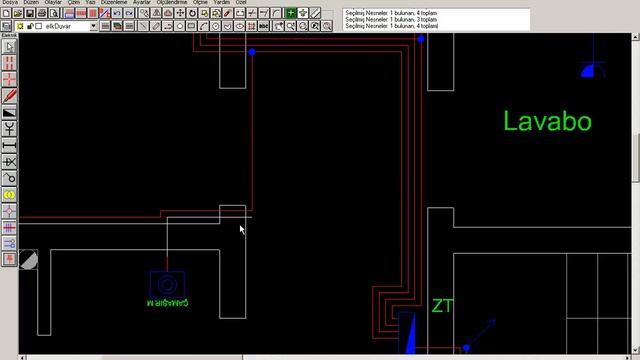Image resolution: width=640 pixels, height=360 pixels.
Task: Click the elkDuvar layer color box
Action: point(38,26)
